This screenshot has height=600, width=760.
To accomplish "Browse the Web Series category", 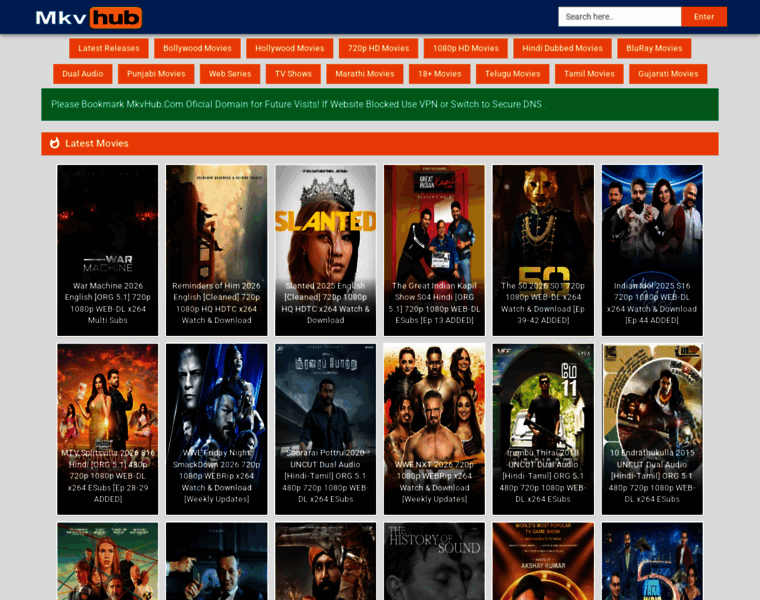I will pos(230,74).
